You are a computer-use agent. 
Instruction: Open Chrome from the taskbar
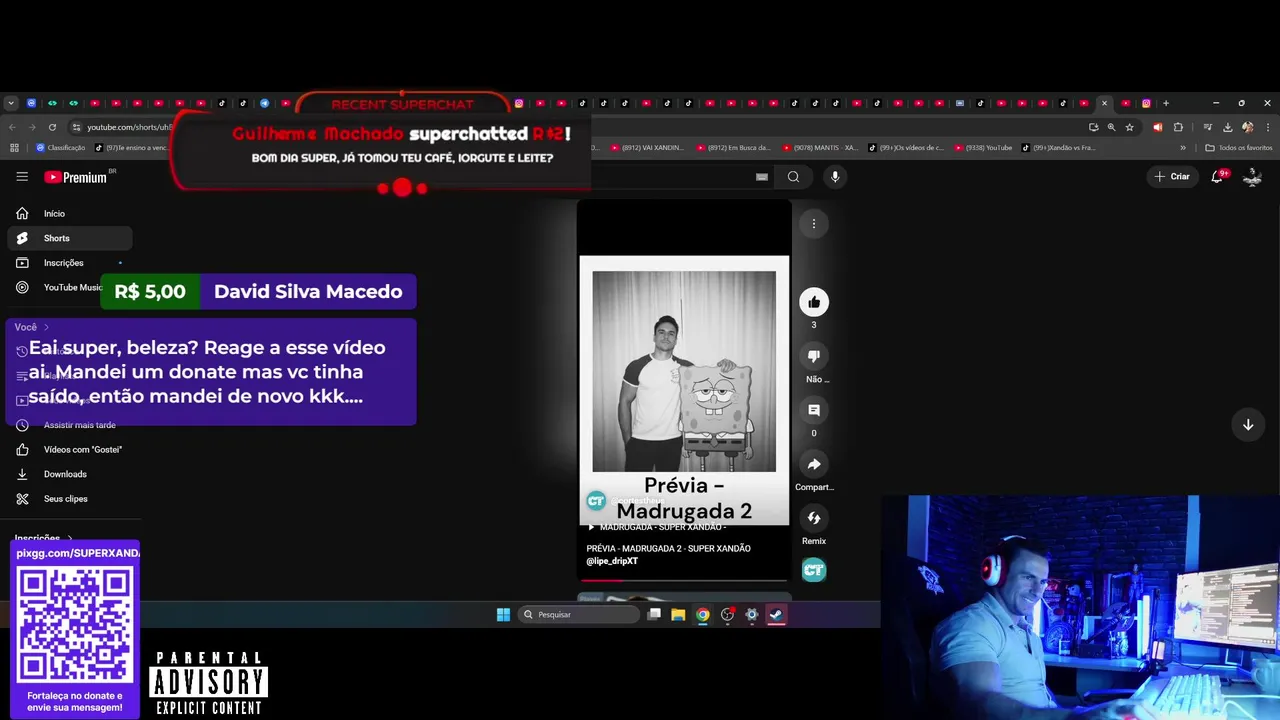coord(703,615)
